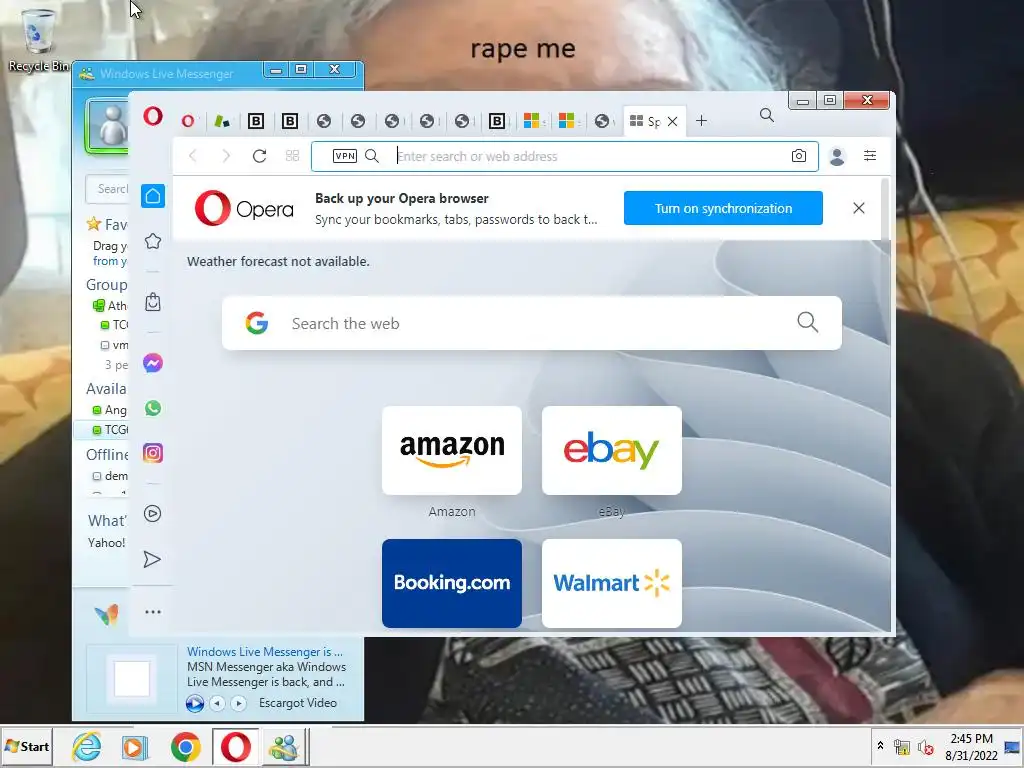Select the Opera taskbar button

pos(236,746)
